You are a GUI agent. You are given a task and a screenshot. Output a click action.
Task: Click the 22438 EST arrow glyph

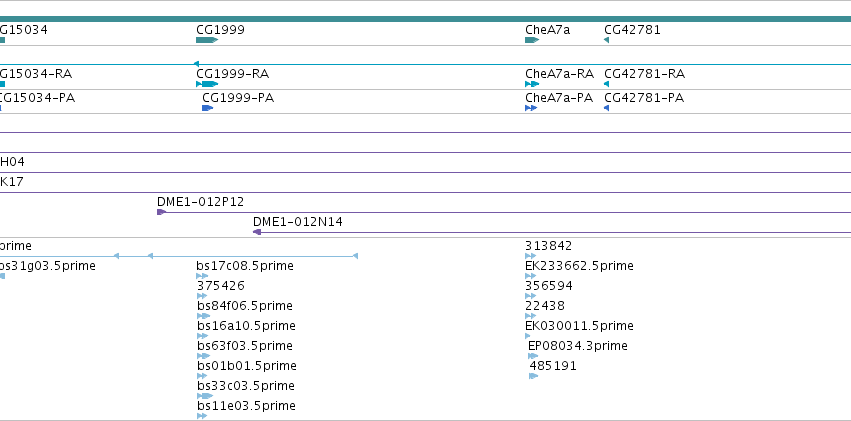click(530, 316)
